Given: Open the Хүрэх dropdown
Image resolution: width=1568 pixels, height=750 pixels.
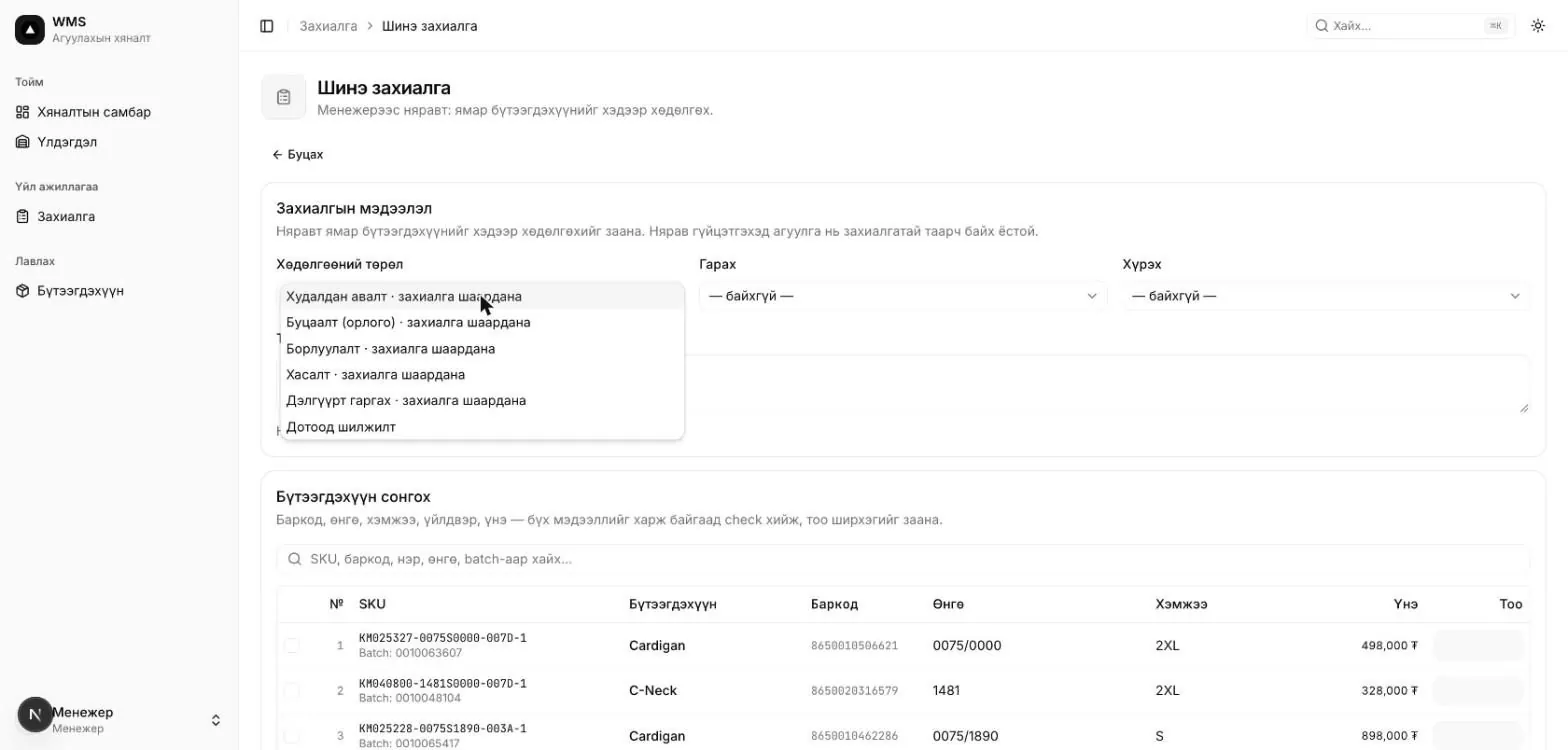Looking at the screenshot, I should [x=1326, y=296].
